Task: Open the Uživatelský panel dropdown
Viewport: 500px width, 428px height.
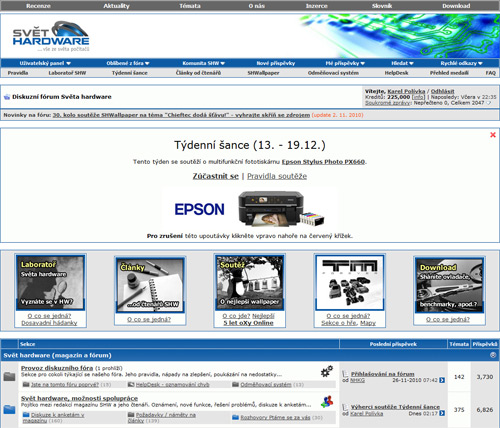Action: pyautogui.click(x=45, y=63)
